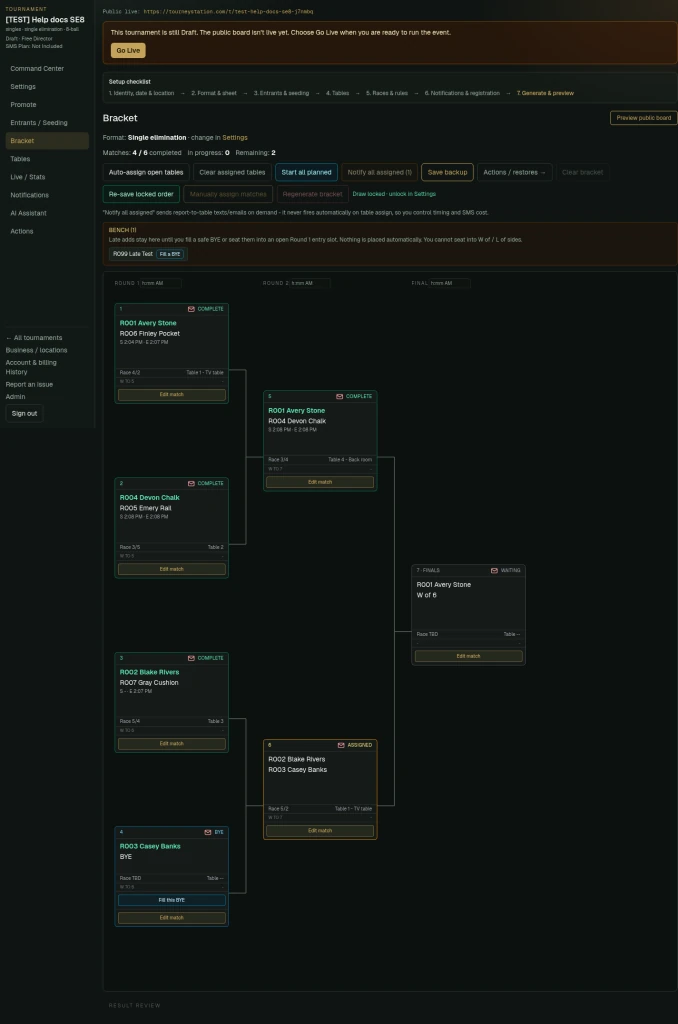Open checklist step 4 Tables
The height and width of the screenshot is (1024, 678).
click(x=338, y=93)
